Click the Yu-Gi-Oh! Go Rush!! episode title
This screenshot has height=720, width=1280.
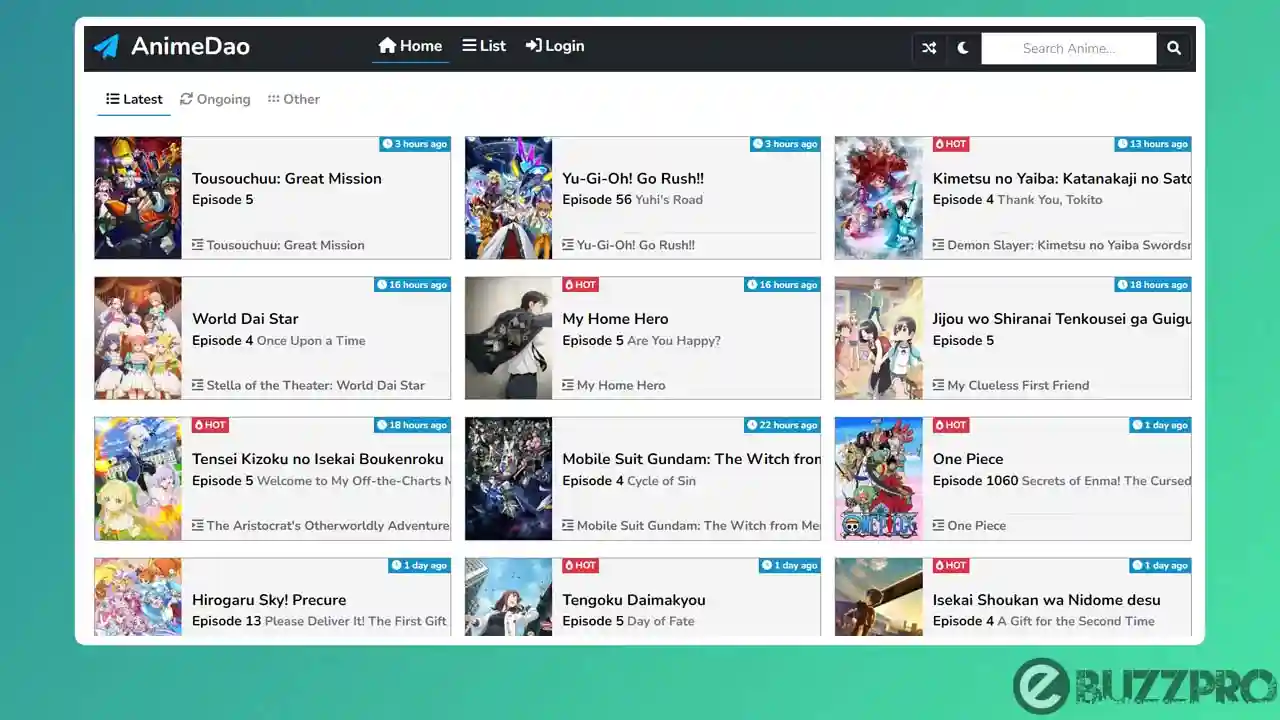coord(633,178)
